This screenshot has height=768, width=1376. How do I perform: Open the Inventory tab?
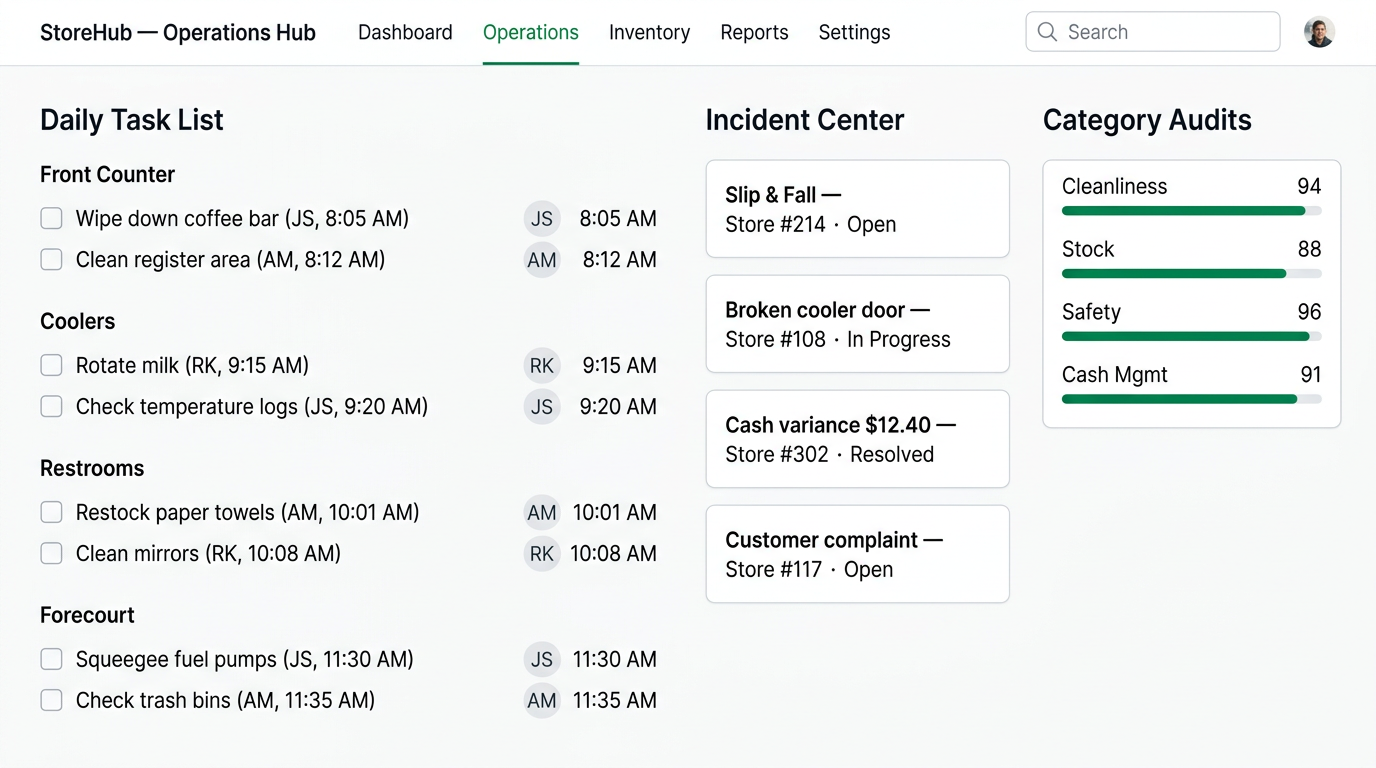649,32
